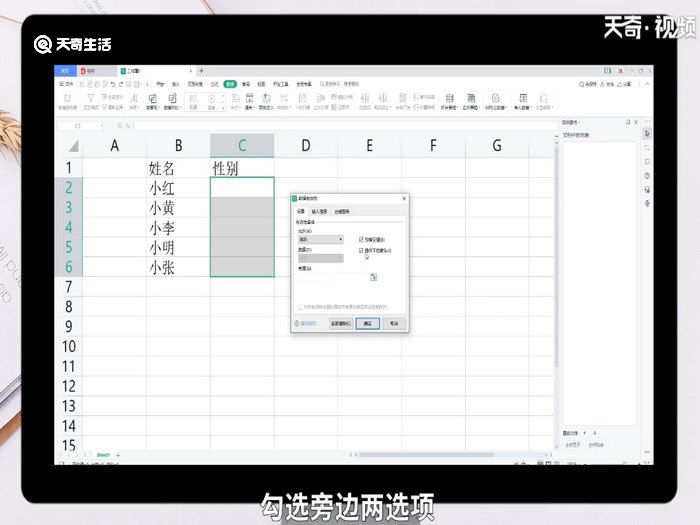700x525 pixels.
Task: Pin the right side task pane
Action: (628, 122)
